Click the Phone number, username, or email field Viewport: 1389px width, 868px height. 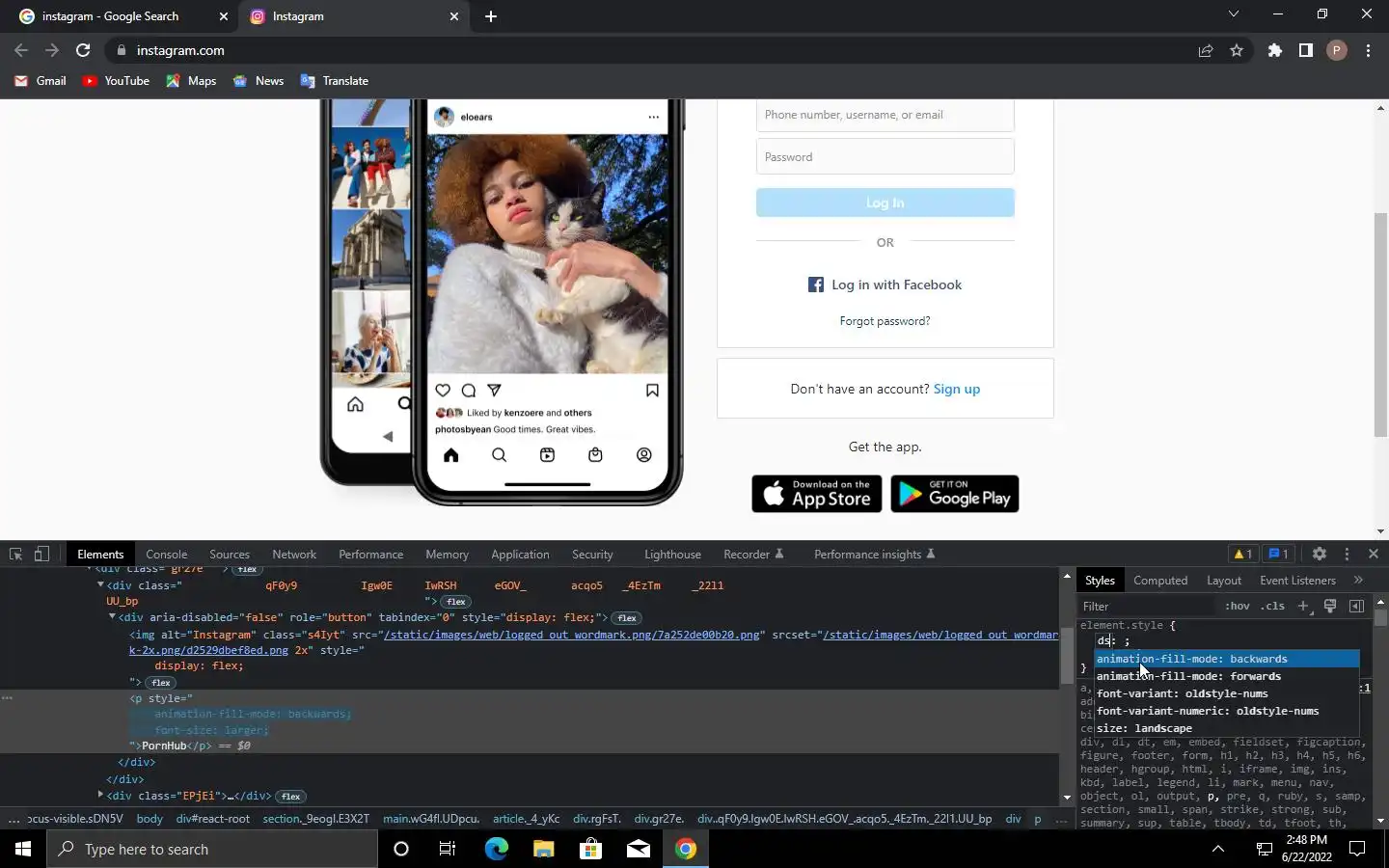click(x=885, y=115)
